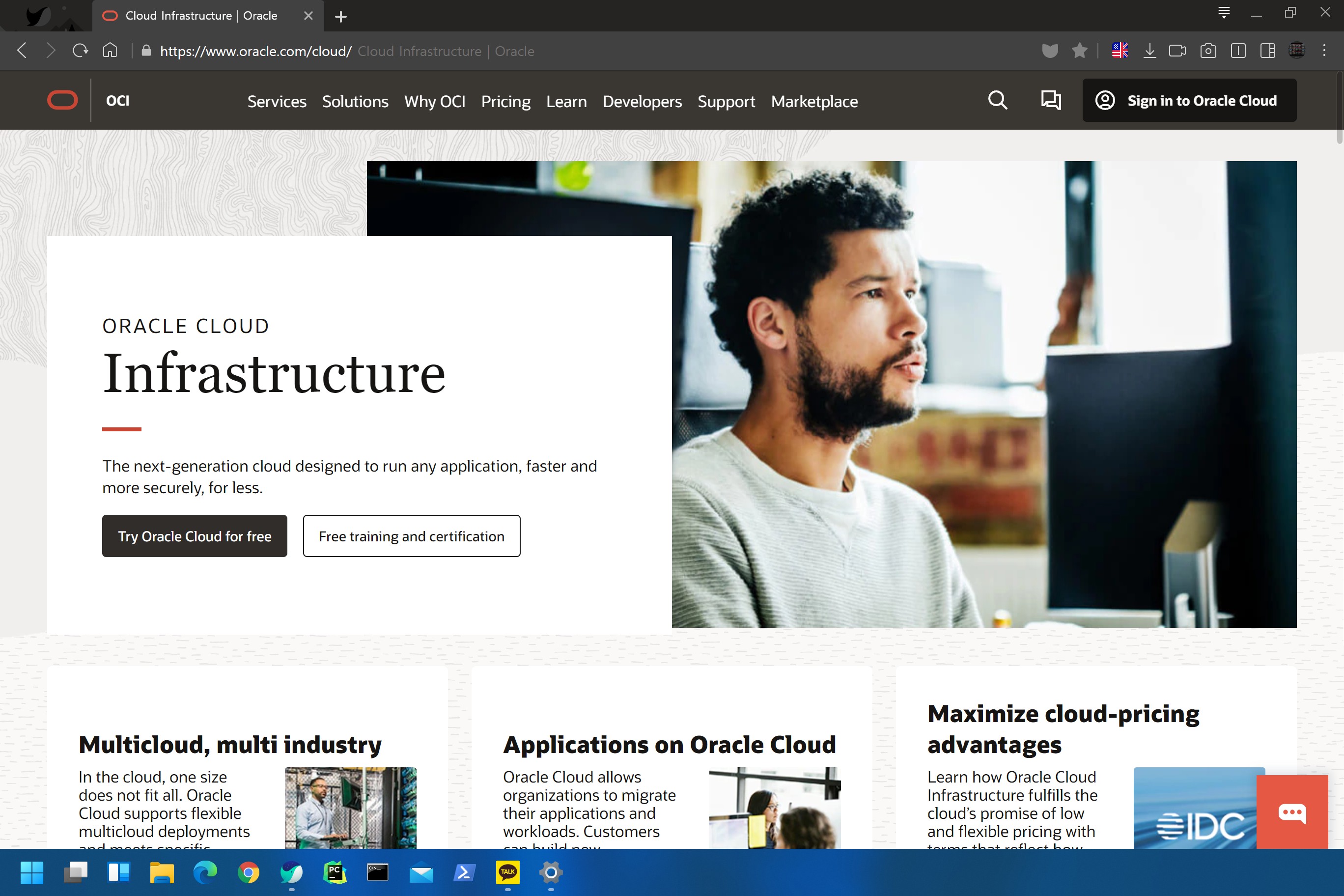Image resolution: width=1344 pixels, height=896 pixels.
Task: Reload the page with refresh icon
Action: click(x=81, y=51)
